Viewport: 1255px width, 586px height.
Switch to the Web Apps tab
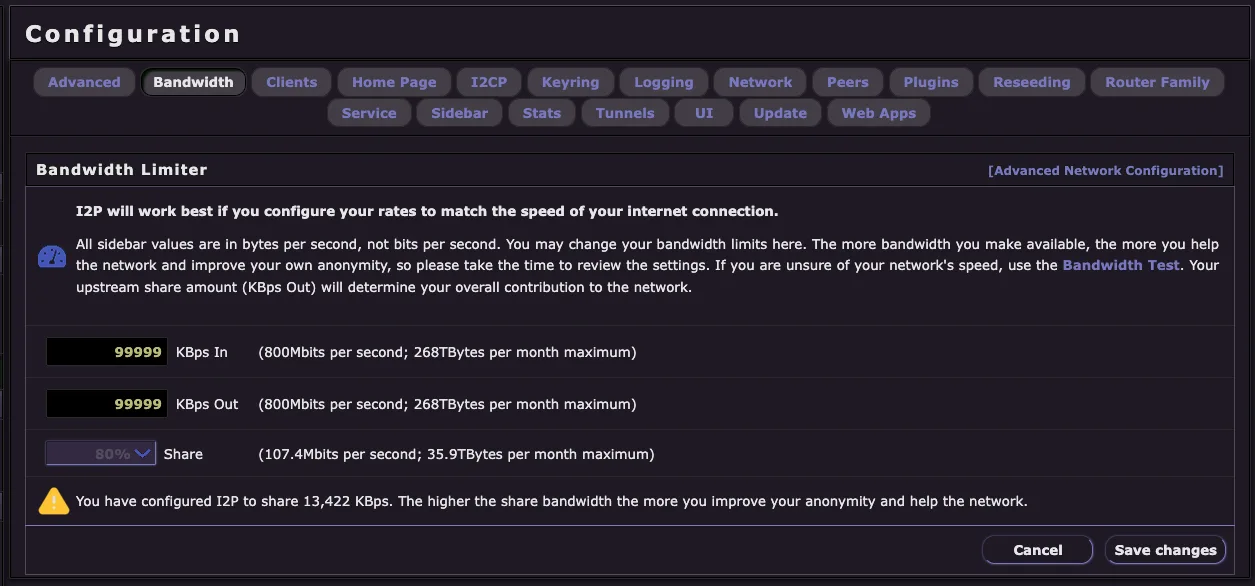point(878,113)
